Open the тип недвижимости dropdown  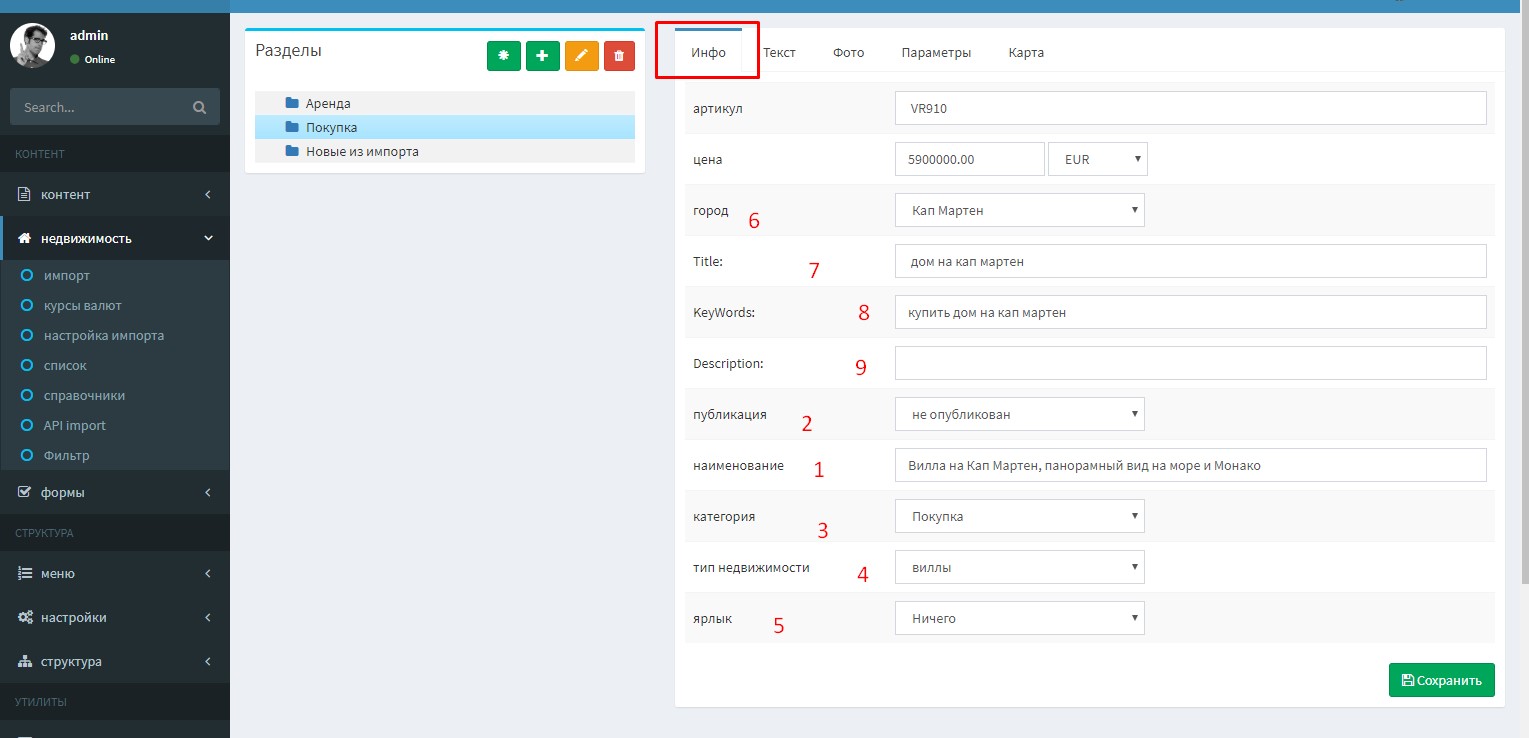(x=1019, y=567)
